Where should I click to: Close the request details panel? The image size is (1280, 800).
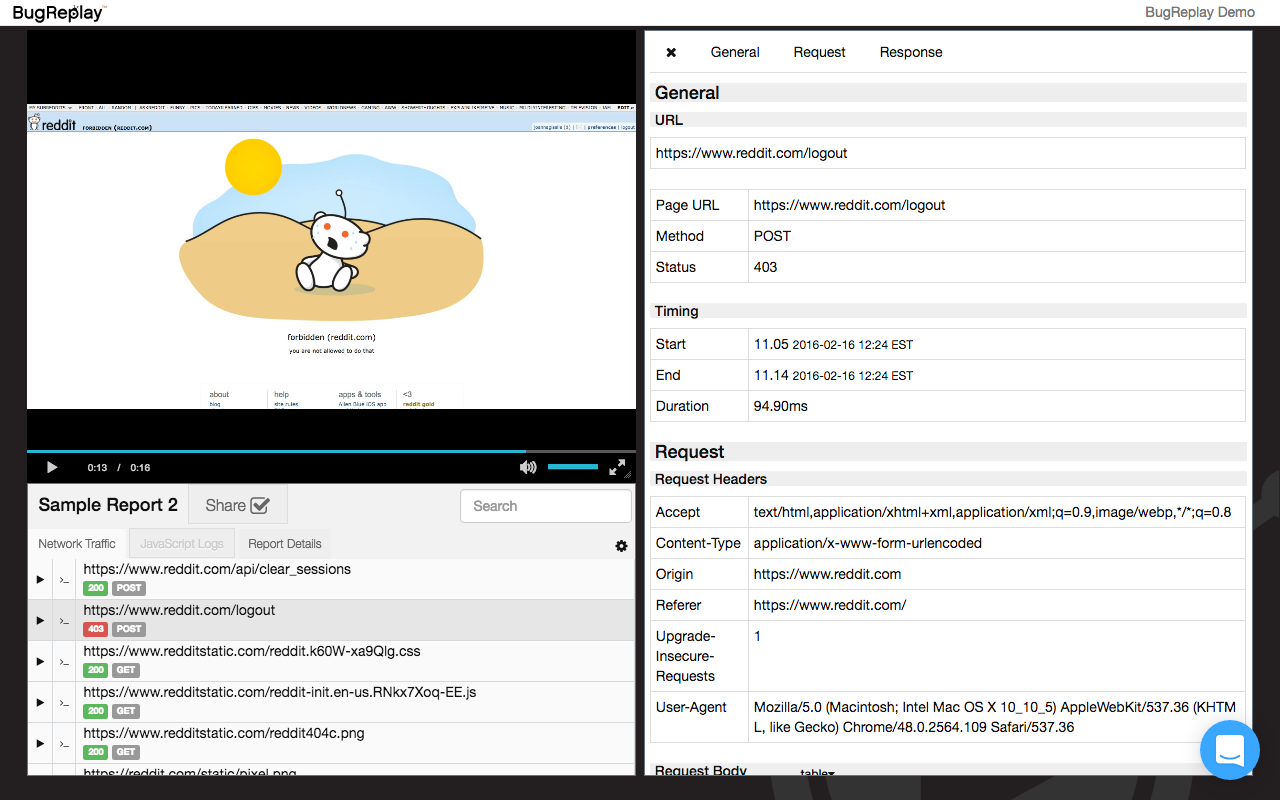[671, 52]
